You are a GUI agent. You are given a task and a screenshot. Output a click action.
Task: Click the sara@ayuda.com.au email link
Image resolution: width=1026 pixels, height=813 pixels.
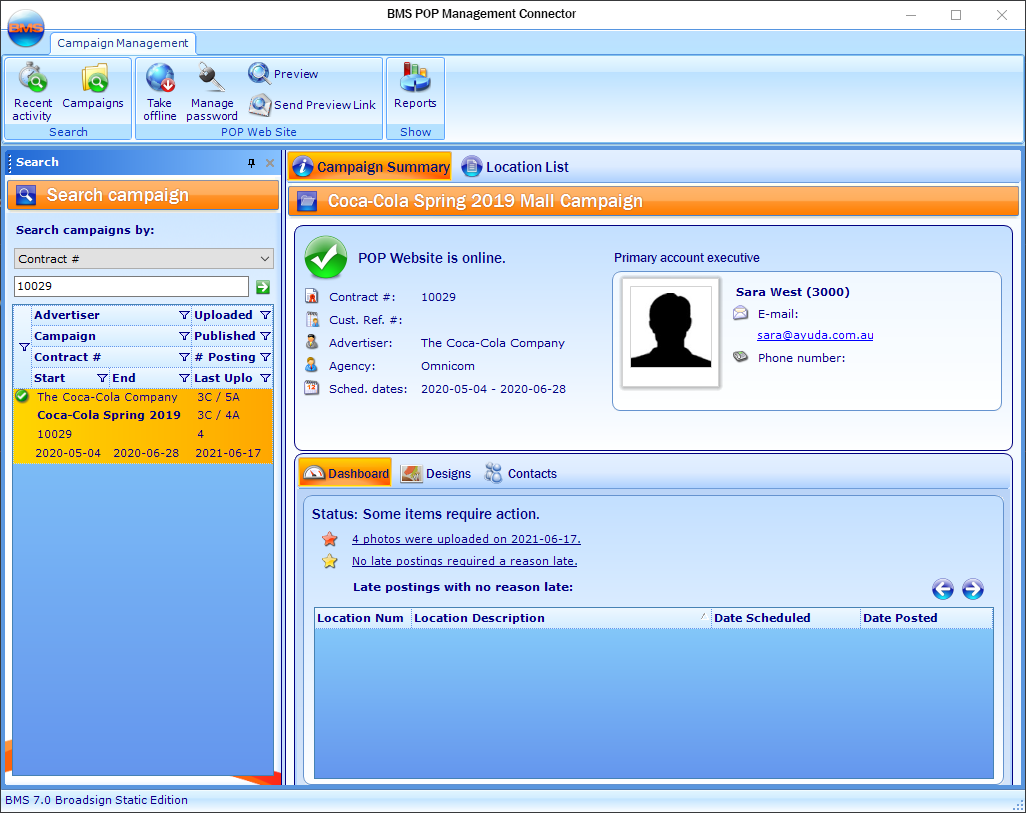pos(815,335)
